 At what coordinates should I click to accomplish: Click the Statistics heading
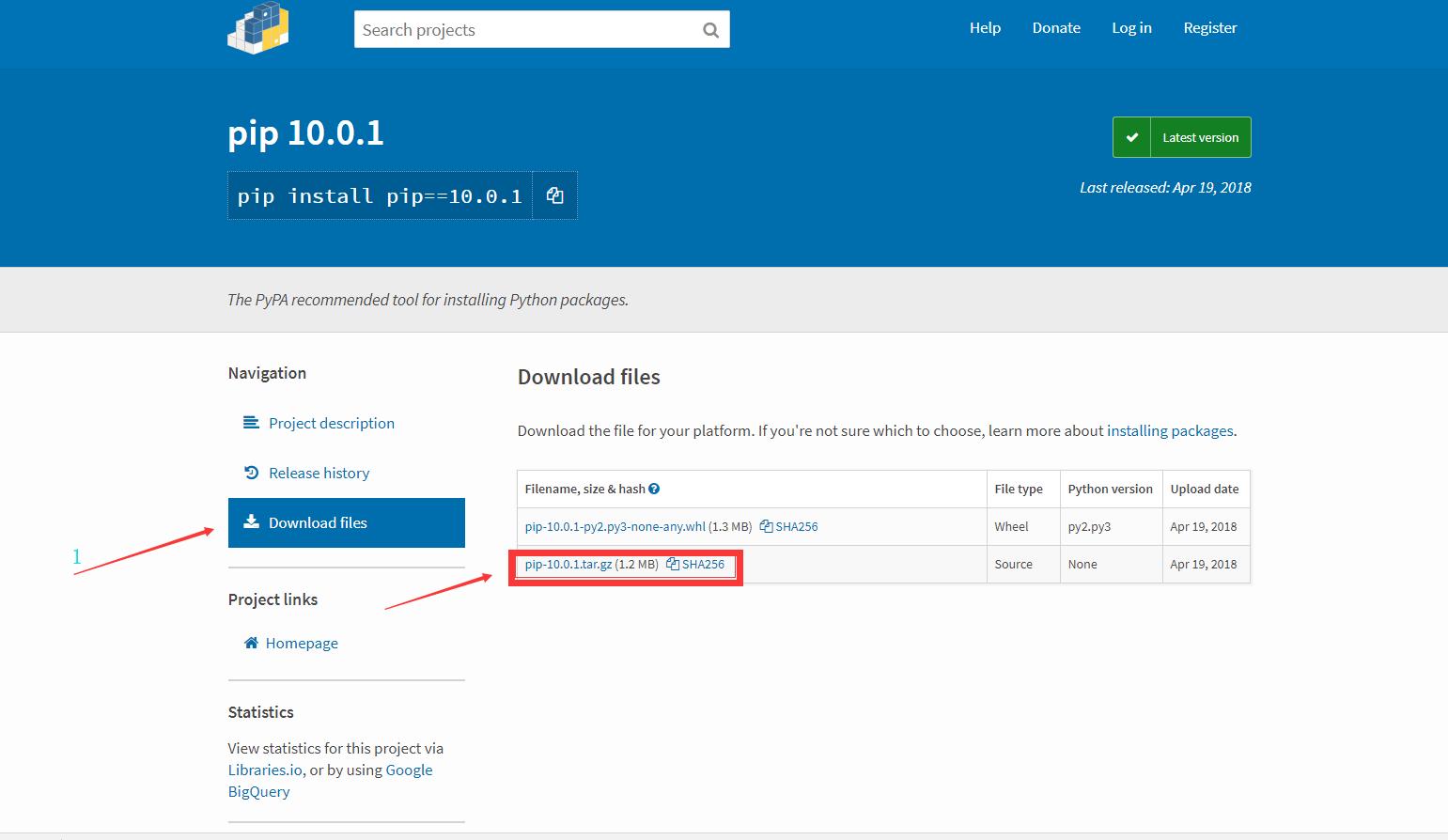click(x=261, y=712)
